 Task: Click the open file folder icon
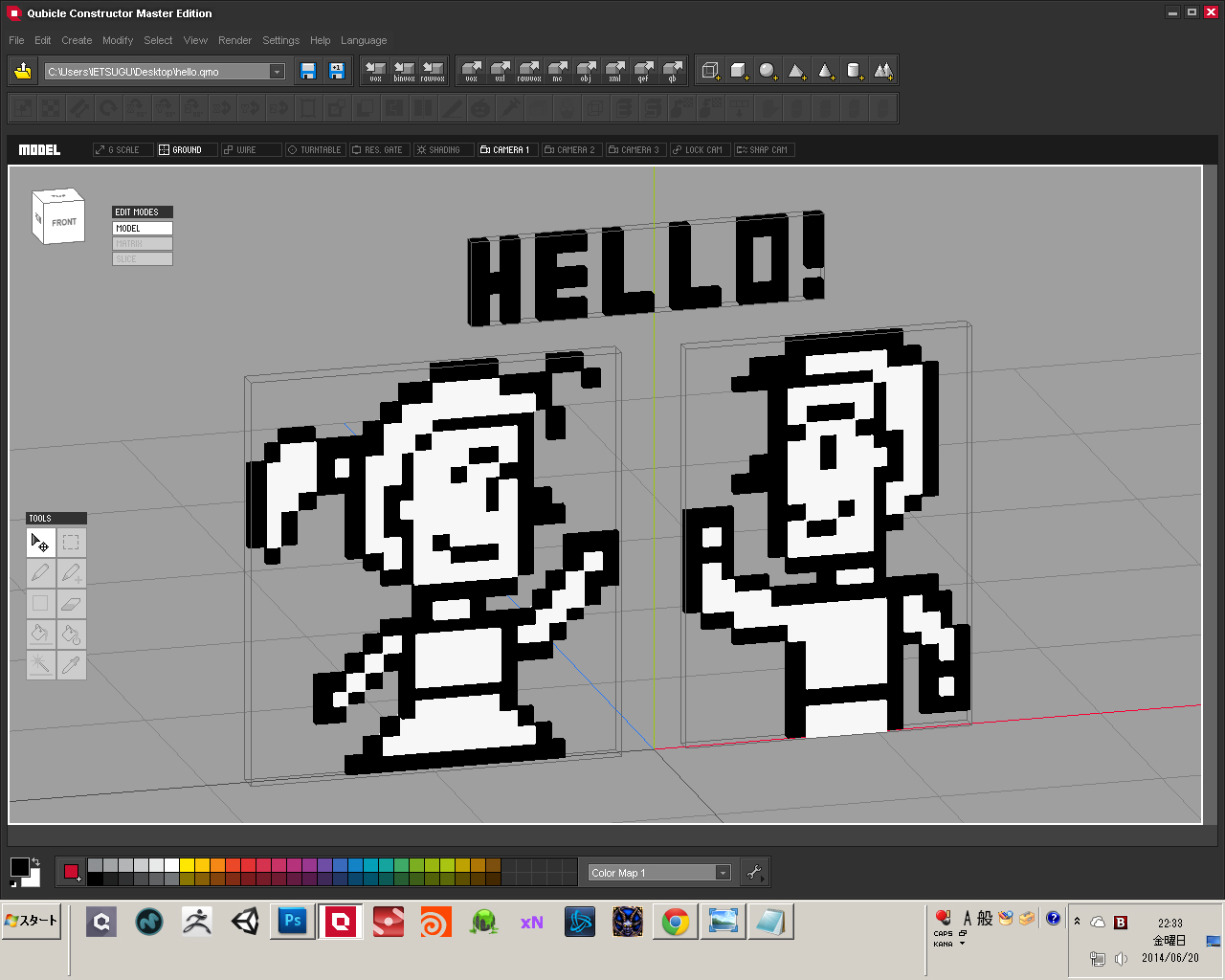pyautogui.click(x=23, y=71)
